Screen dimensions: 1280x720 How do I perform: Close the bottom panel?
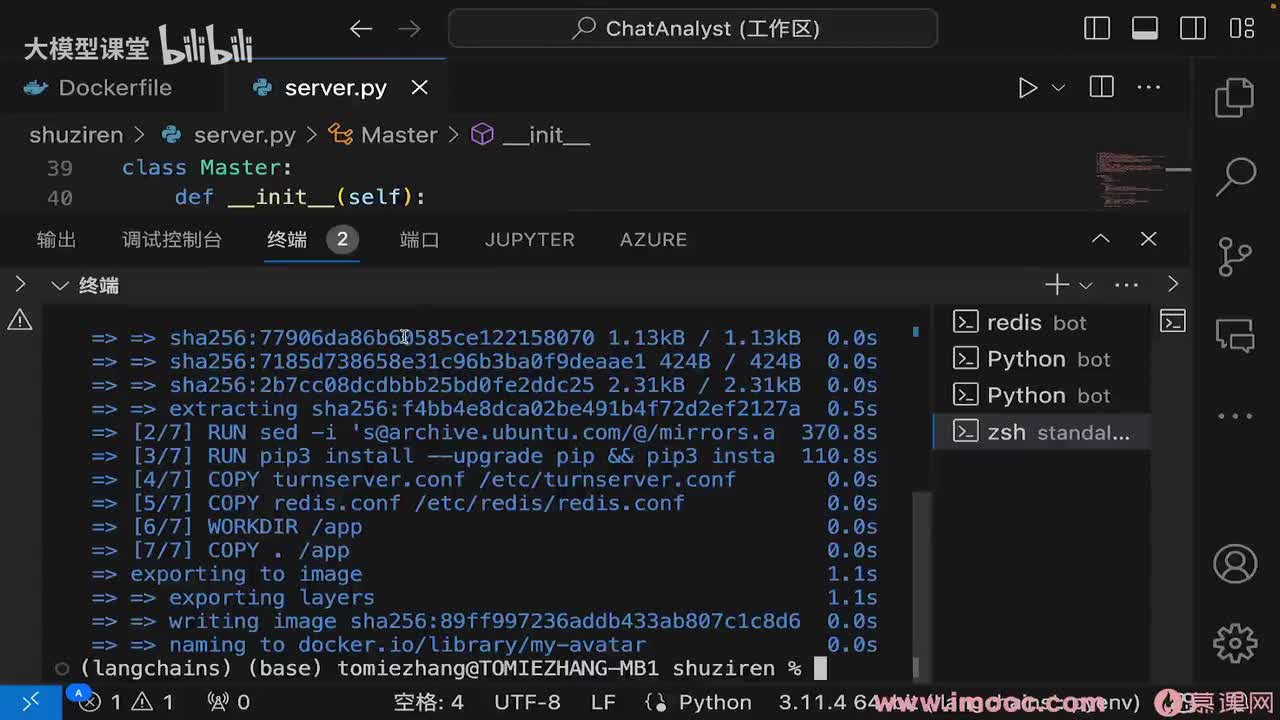click(1148, 239)
